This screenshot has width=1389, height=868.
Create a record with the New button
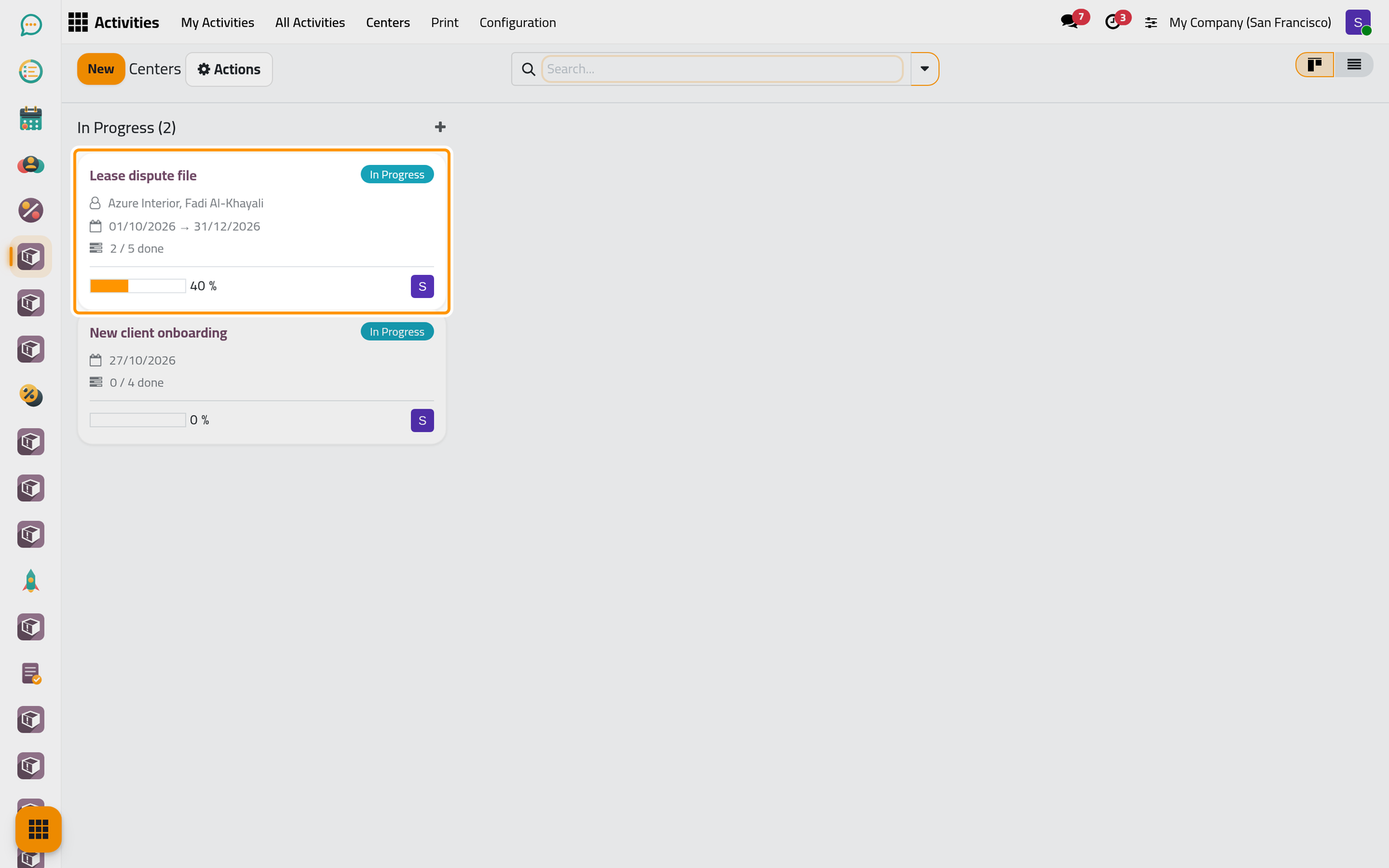pos(101,69)
